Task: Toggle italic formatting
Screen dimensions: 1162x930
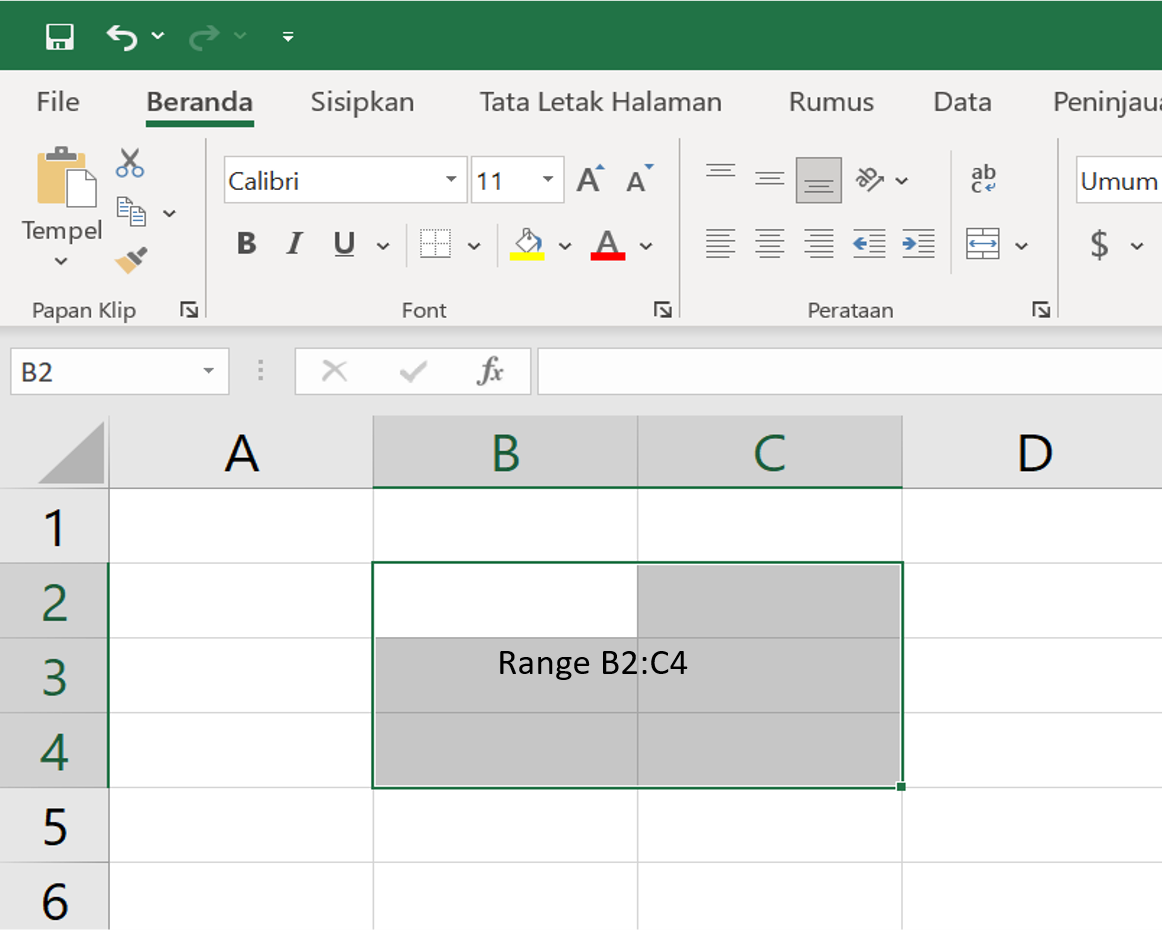Action: pos(294,243)
